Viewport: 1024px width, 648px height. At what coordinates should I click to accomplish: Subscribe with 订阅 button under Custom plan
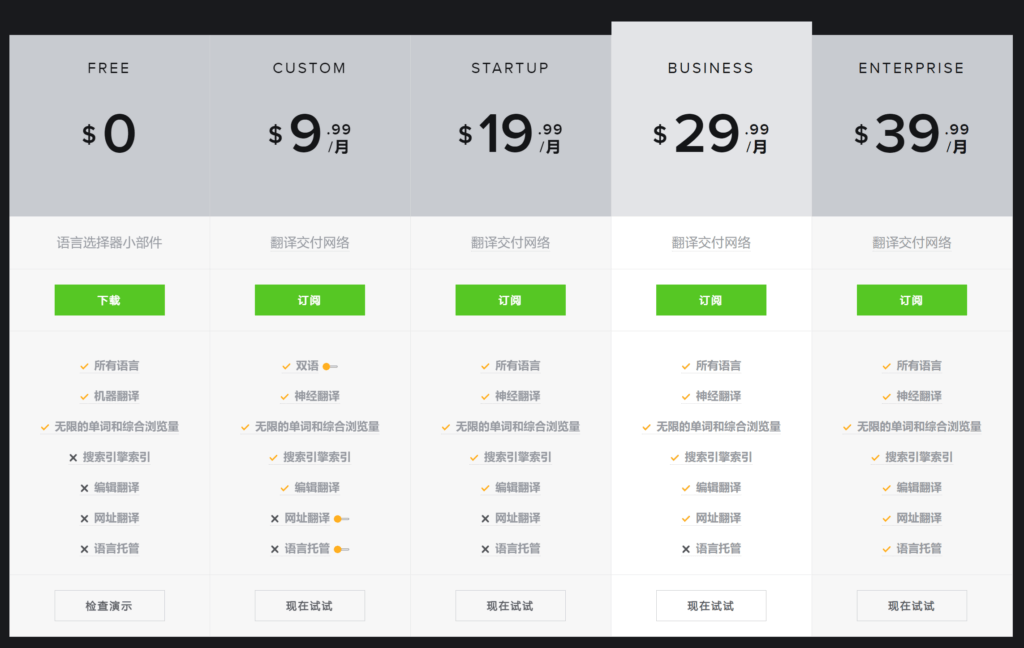(x=310, y=300)
